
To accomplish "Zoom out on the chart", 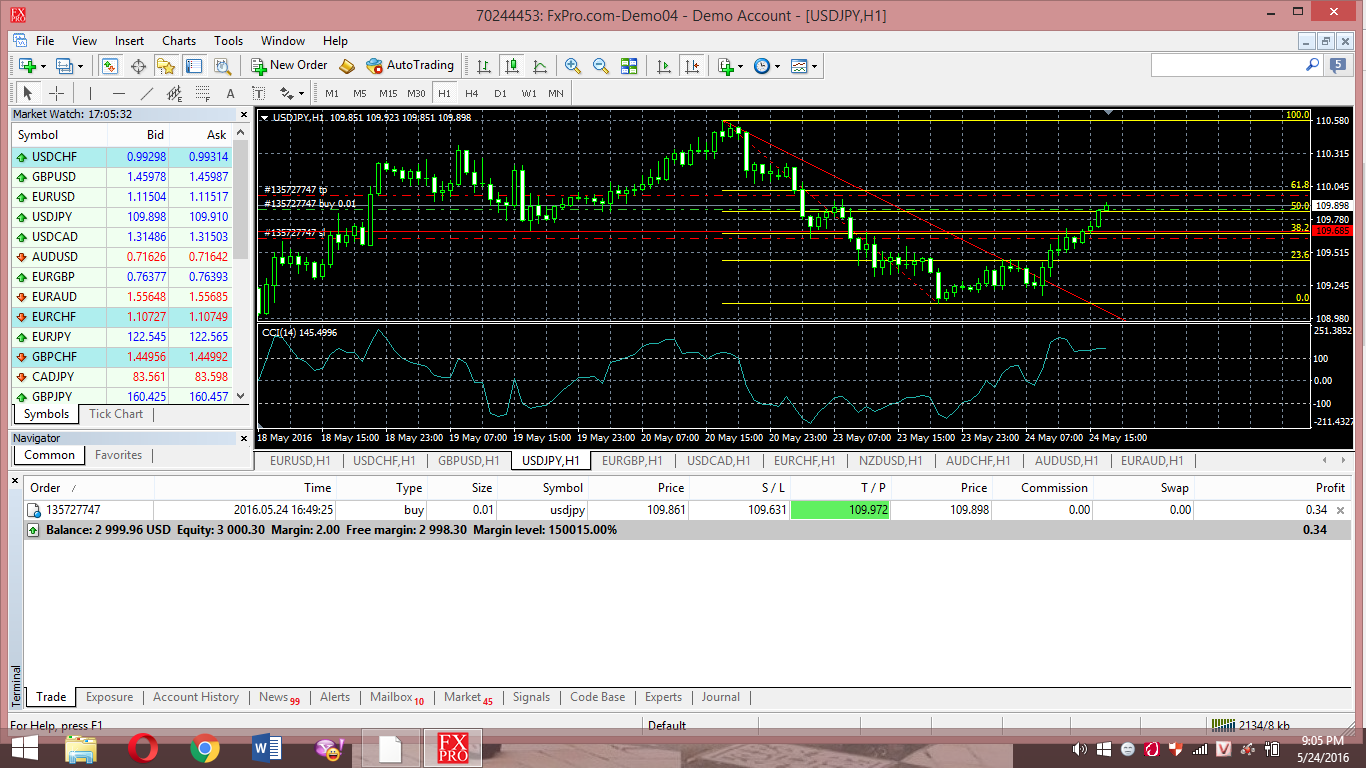I will [601, 65].
